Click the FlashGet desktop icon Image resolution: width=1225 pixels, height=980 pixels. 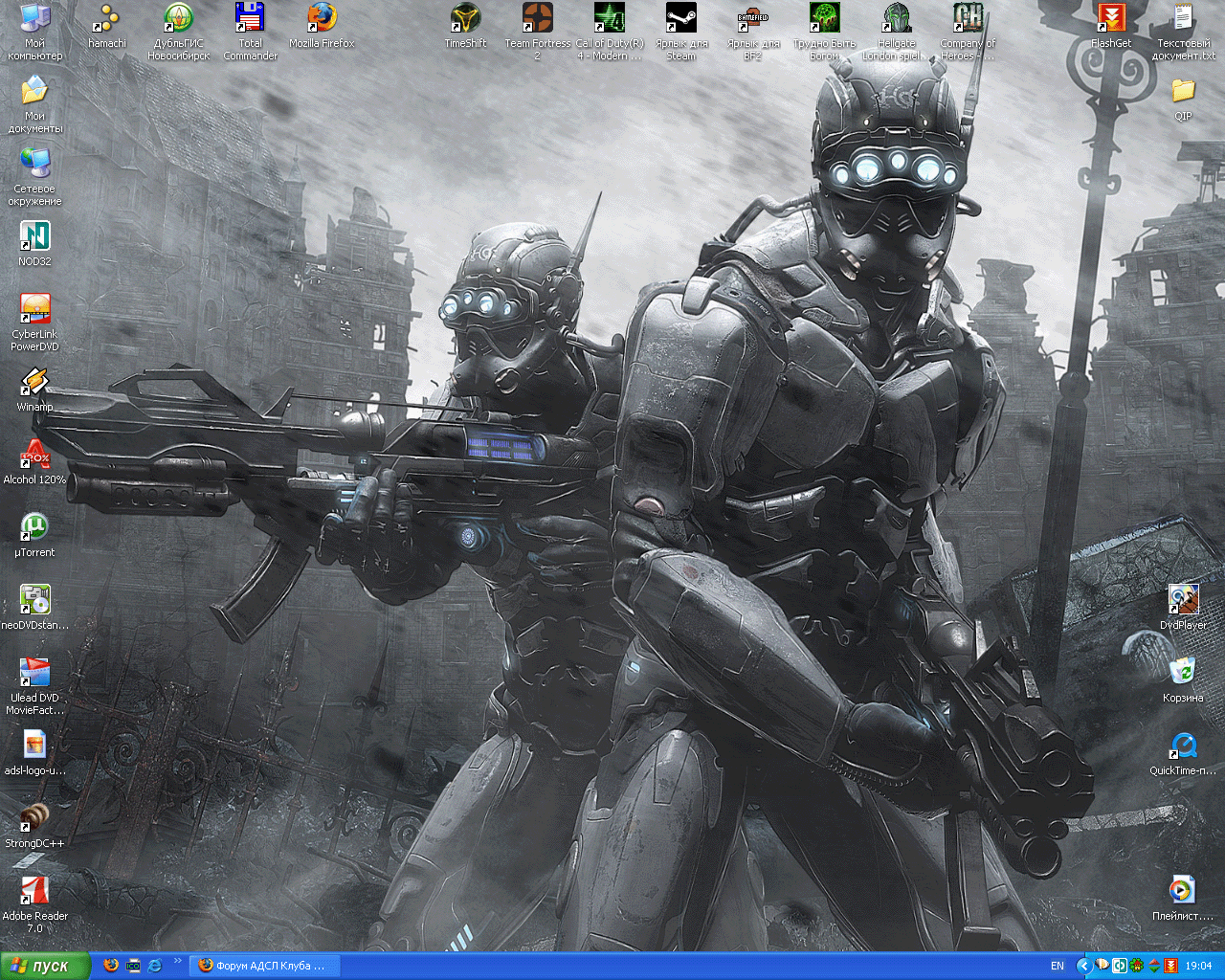tap(1111, 19)
